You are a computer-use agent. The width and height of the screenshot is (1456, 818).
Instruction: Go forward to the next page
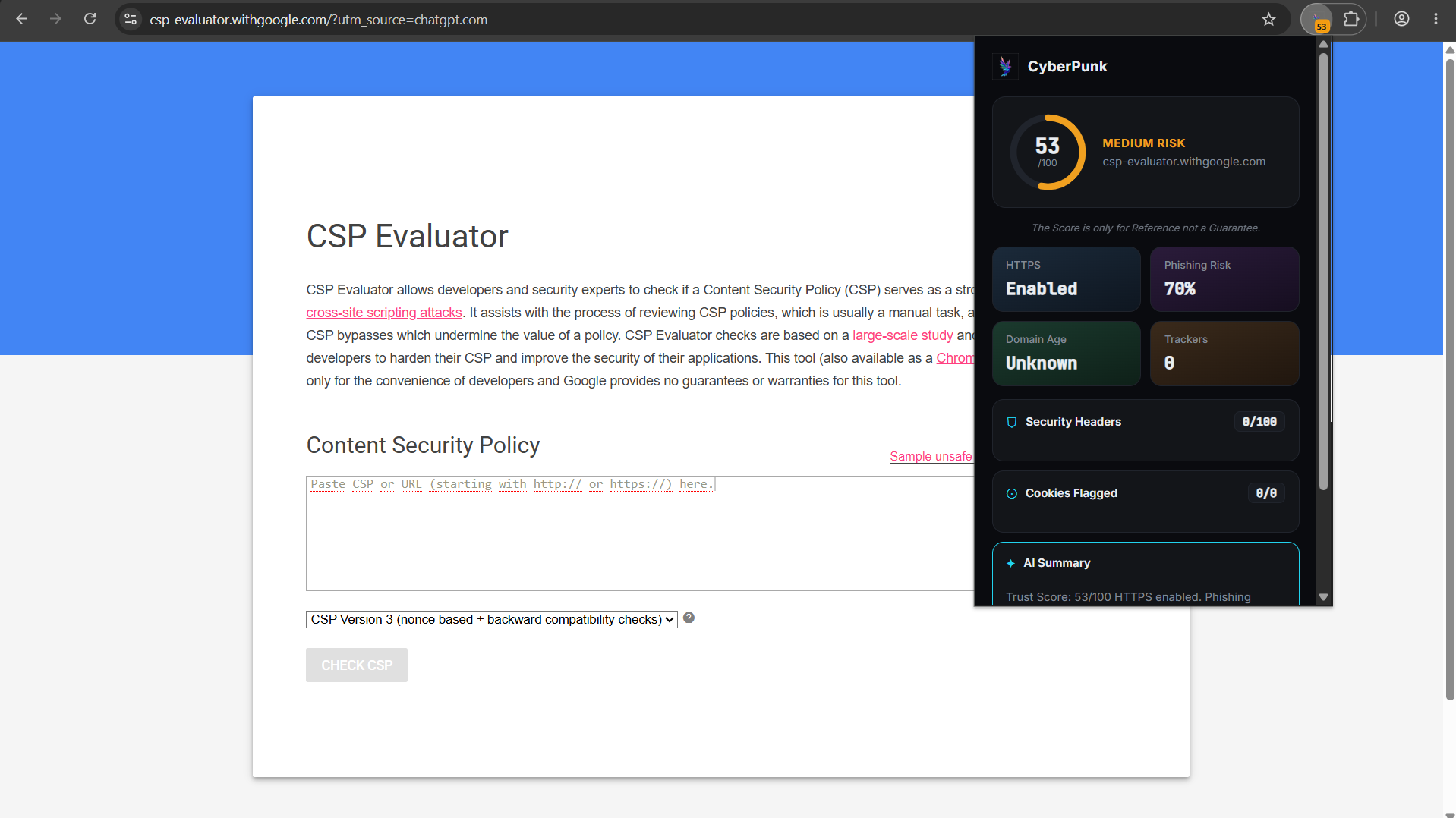click(x=55, y=19)
